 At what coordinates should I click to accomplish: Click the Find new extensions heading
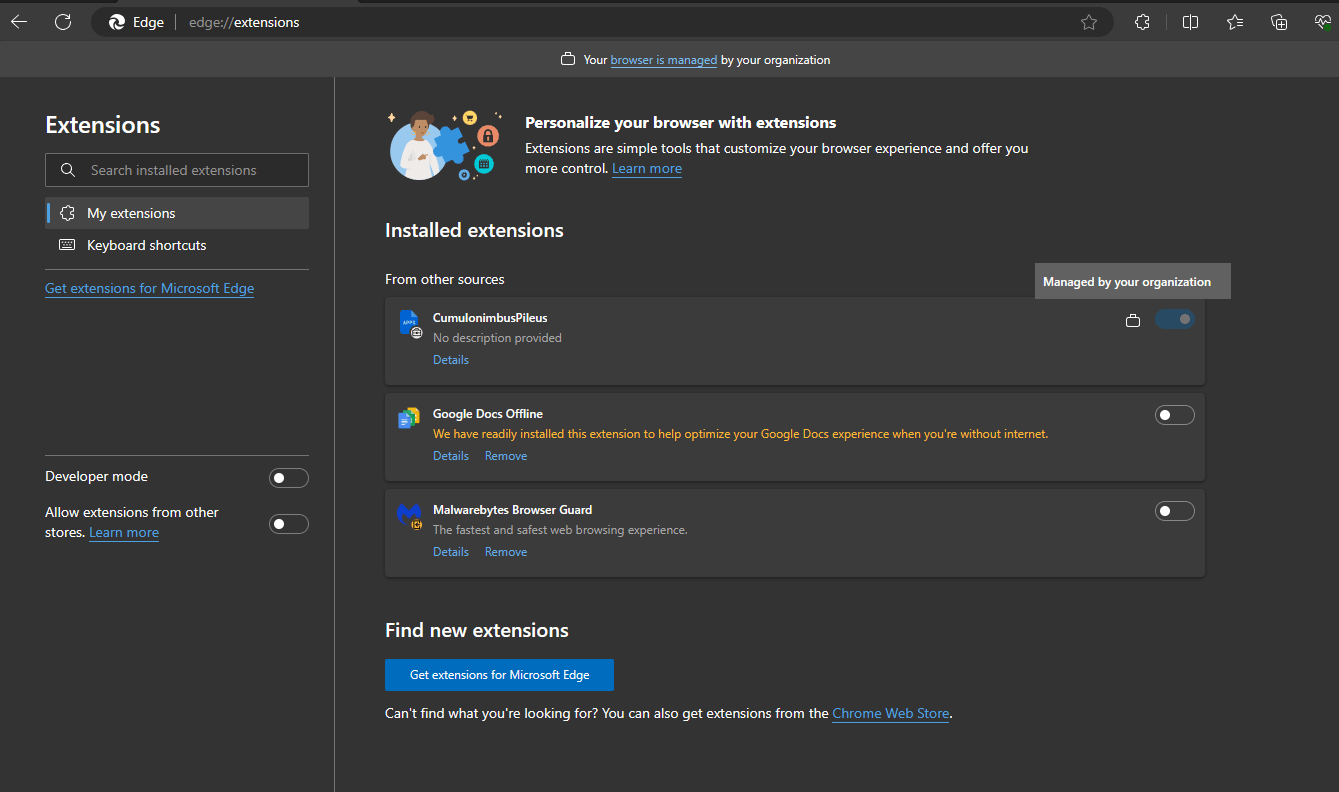coord(477,630)
